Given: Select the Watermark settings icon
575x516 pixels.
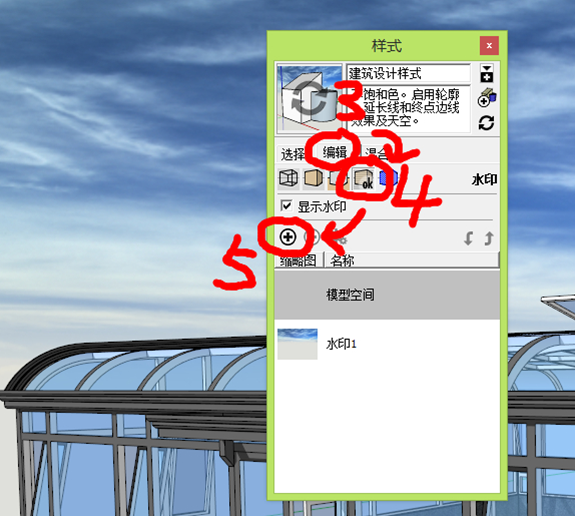Looking at the screenshot, I should coord(363,179).
